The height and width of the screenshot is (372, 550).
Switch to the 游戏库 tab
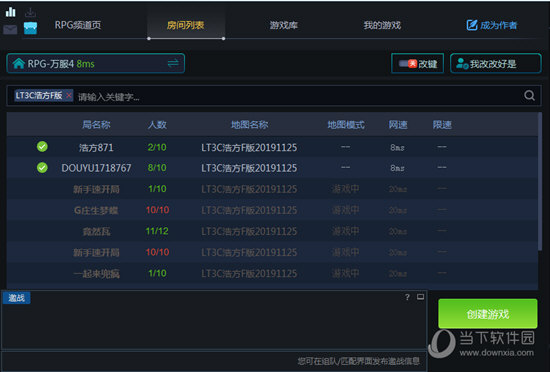pos(284,25)
